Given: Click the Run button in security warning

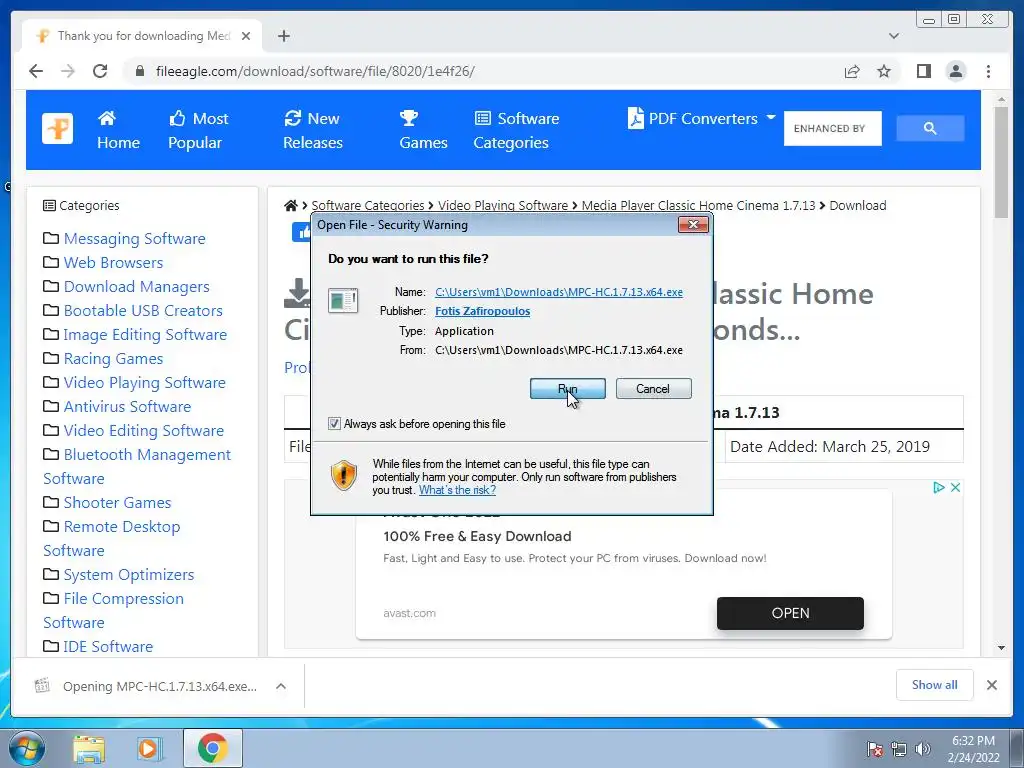Looking at the screenshot, I should (x=568, y=389).
